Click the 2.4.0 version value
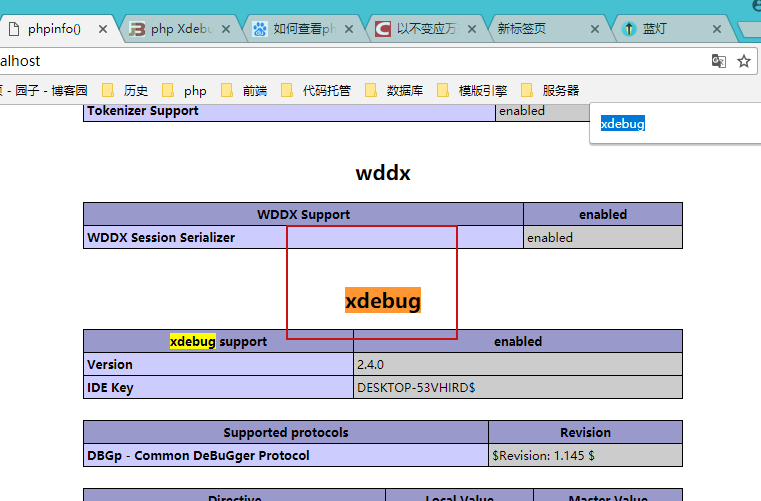The image size is (761, 501). (518, 365)
